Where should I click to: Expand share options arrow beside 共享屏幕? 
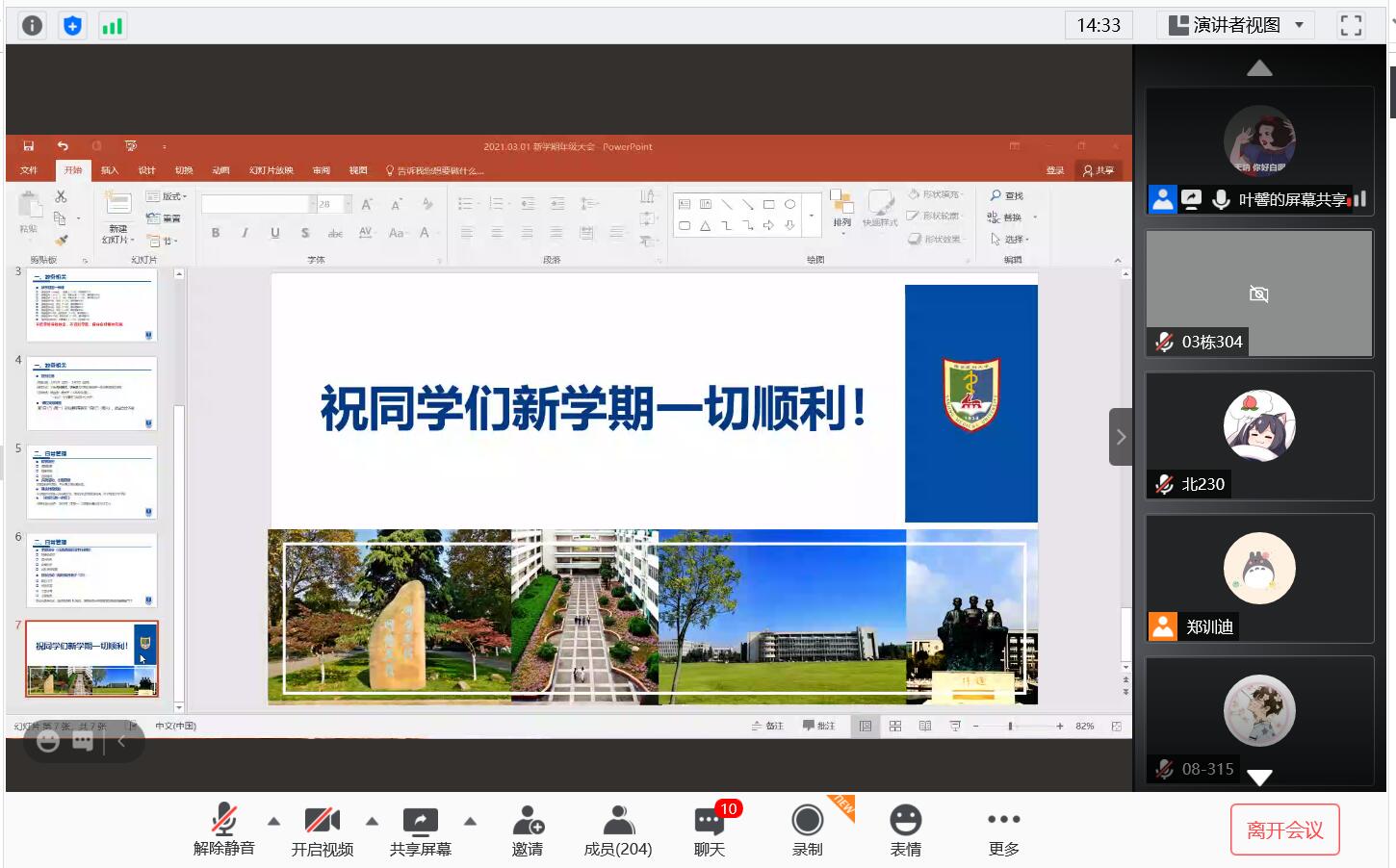coord(470,821)
